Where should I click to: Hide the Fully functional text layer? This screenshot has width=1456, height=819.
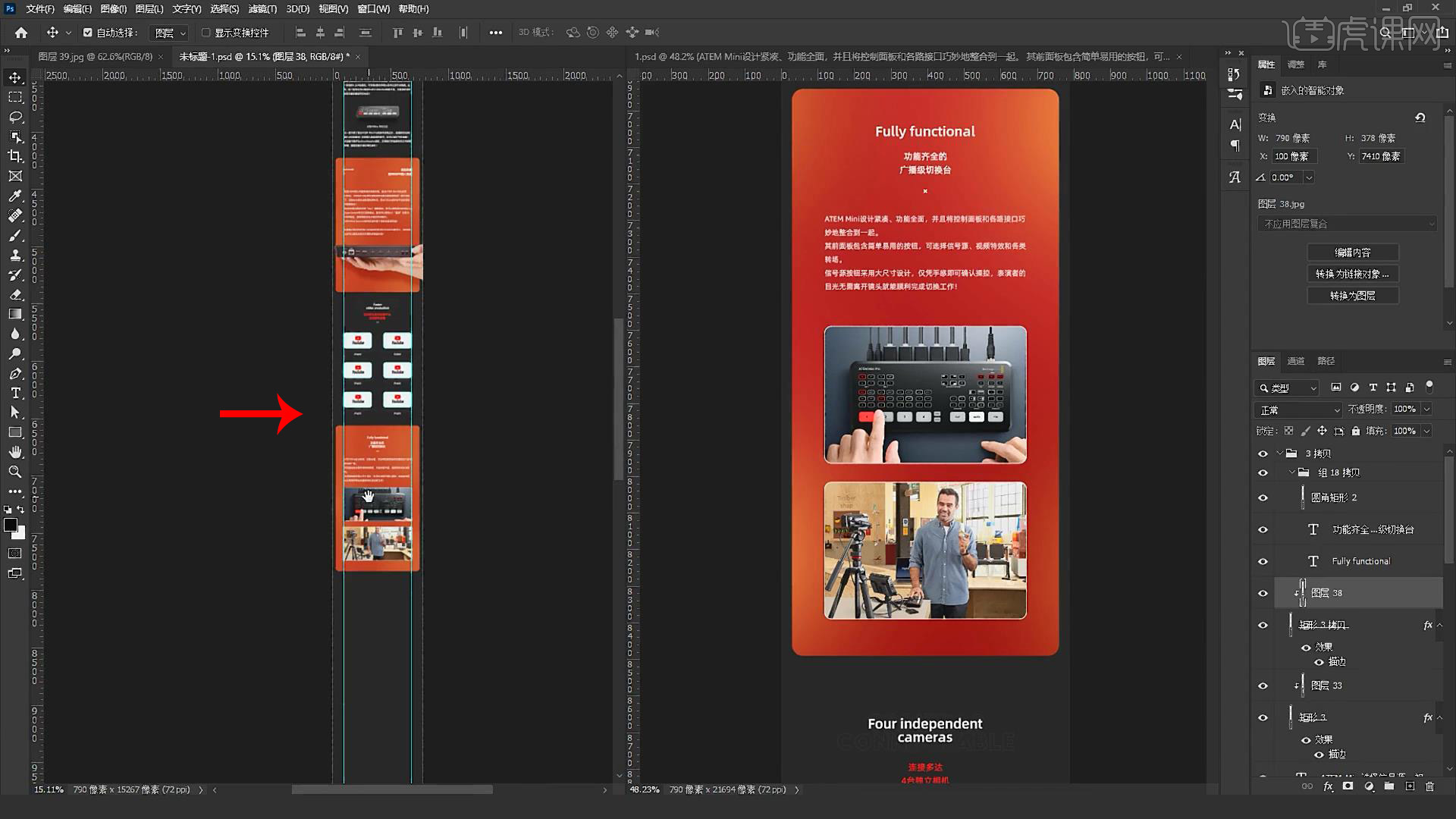1263,562
